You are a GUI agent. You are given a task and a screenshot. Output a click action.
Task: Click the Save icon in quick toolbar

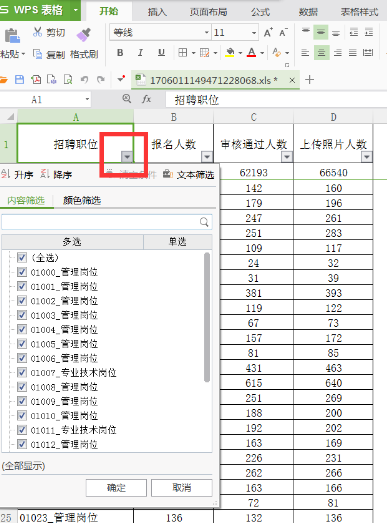[x=20, y=80]
